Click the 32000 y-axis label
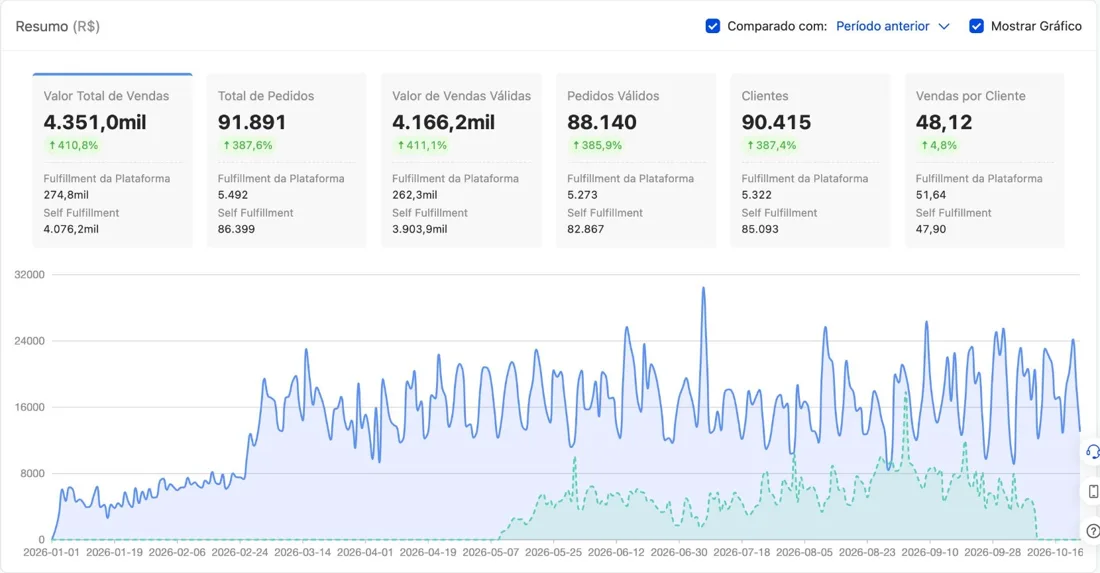The width and height of the screenshot is (1100, 573). point(29,274)
